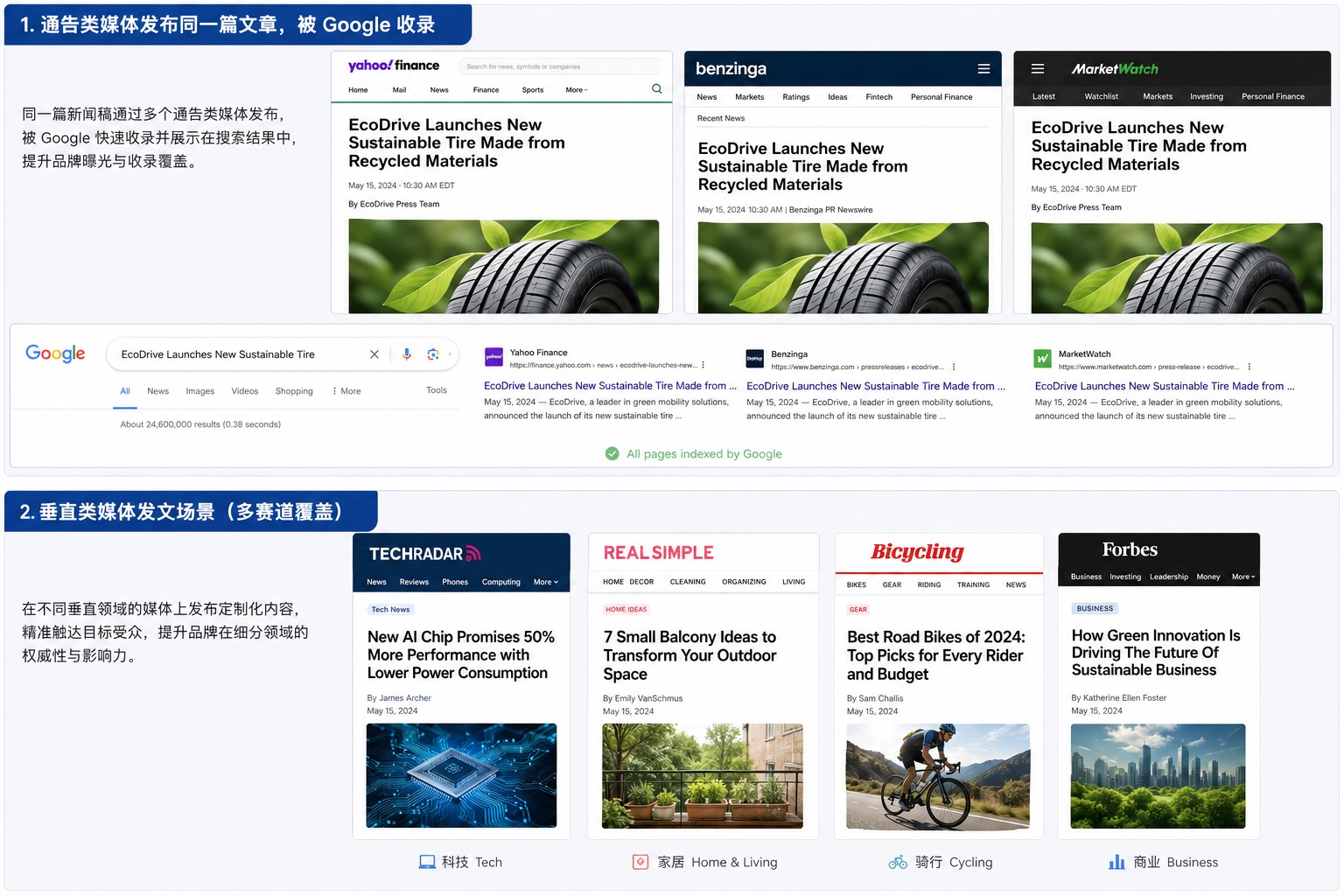Click the BUSINESS tag on Forbes article
Screen dimensions: 1344x896
coord(1095,608)
